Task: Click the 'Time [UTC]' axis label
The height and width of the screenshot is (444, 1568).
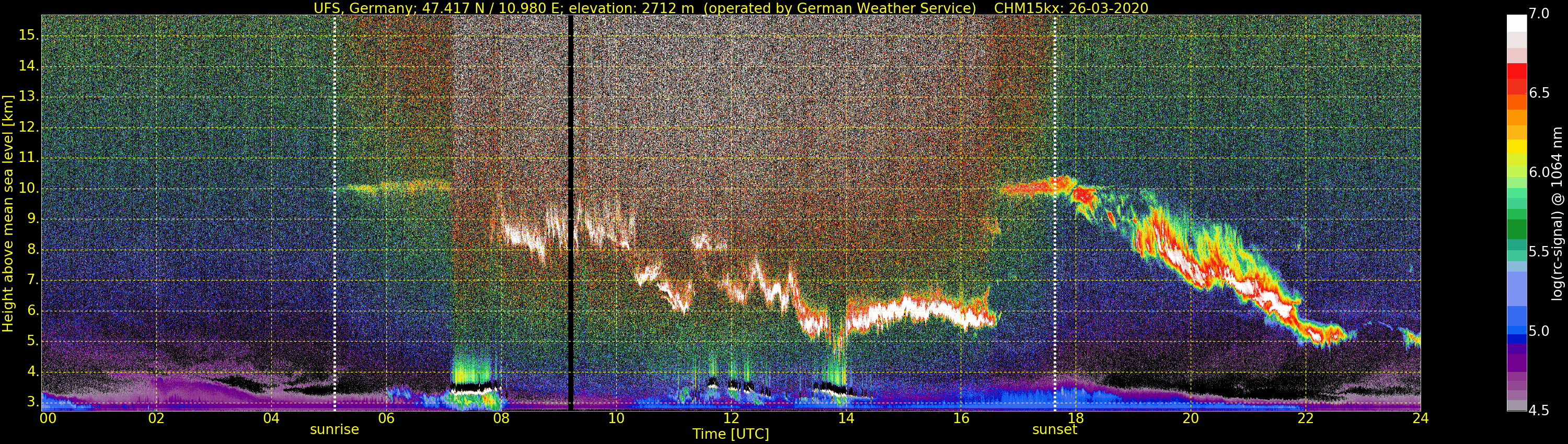Action: point(731,434)
